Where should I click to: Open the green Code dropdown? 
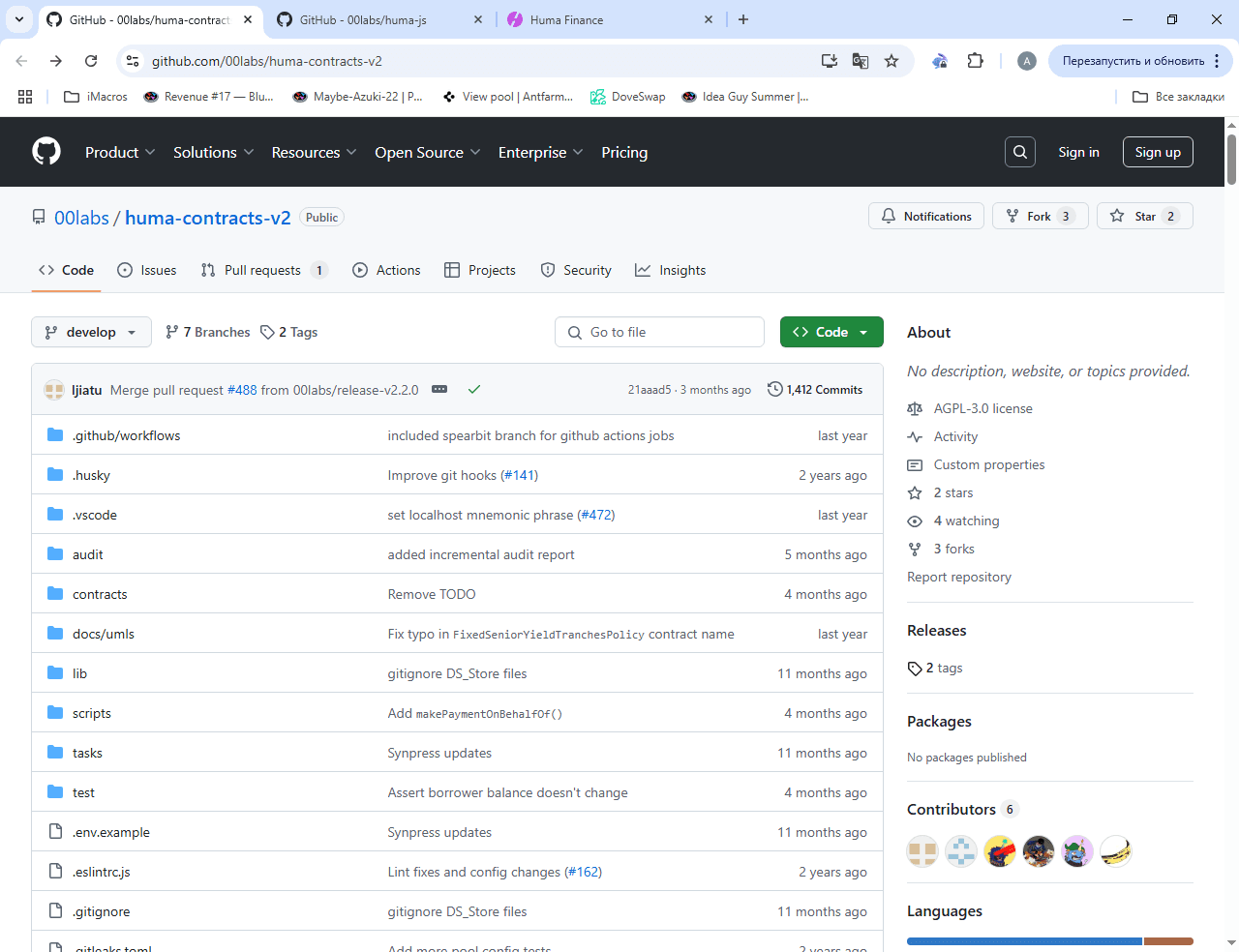(831, 332)
